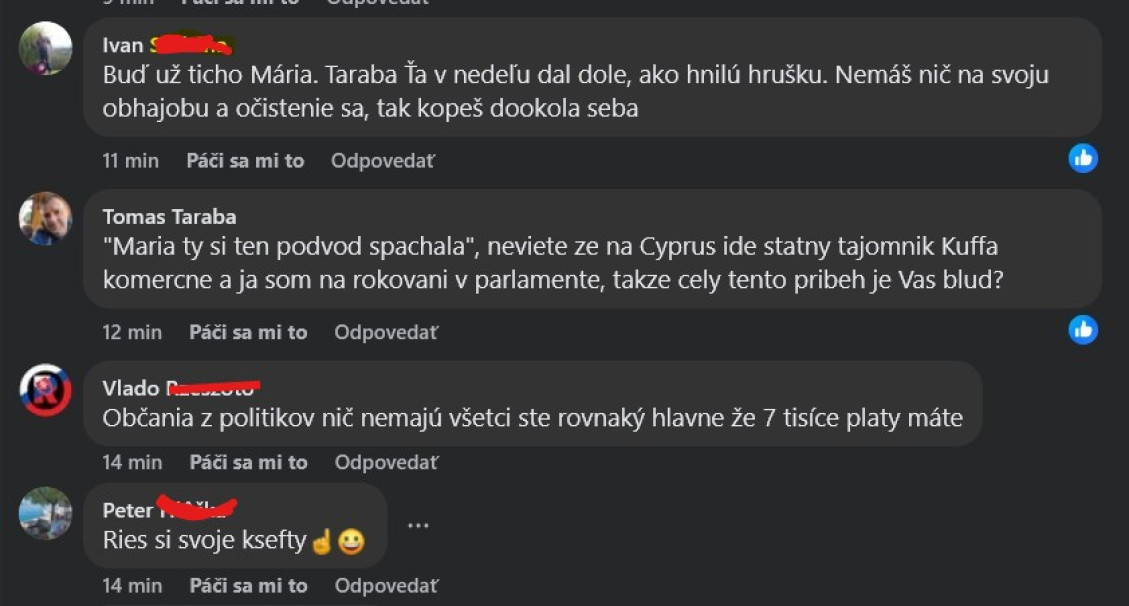Like Peter's comment via Páči sa mi to

click(248, 585)
